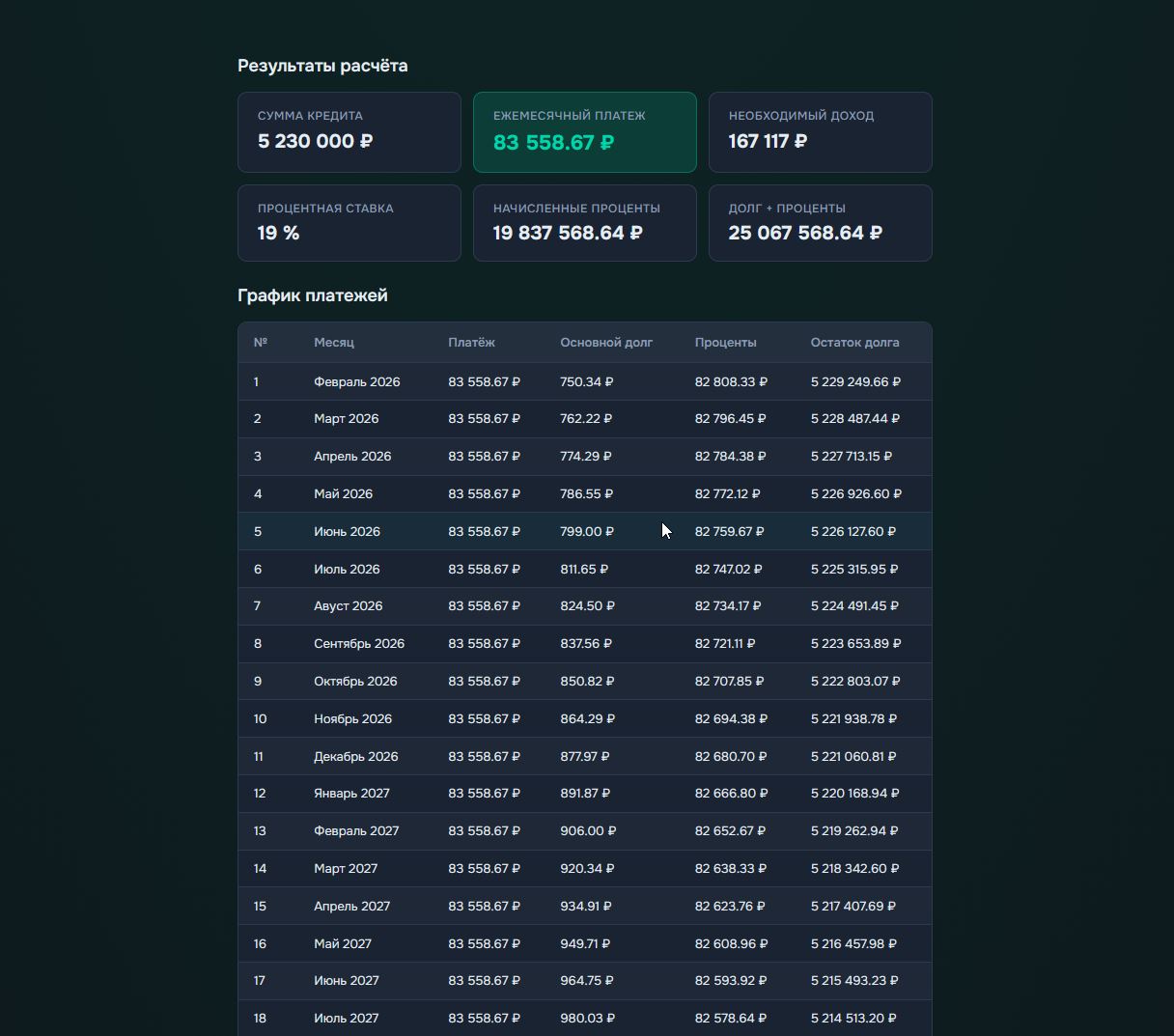Click the Сентябрь 2026 month cell
1174x1036 pixels.
359,644
